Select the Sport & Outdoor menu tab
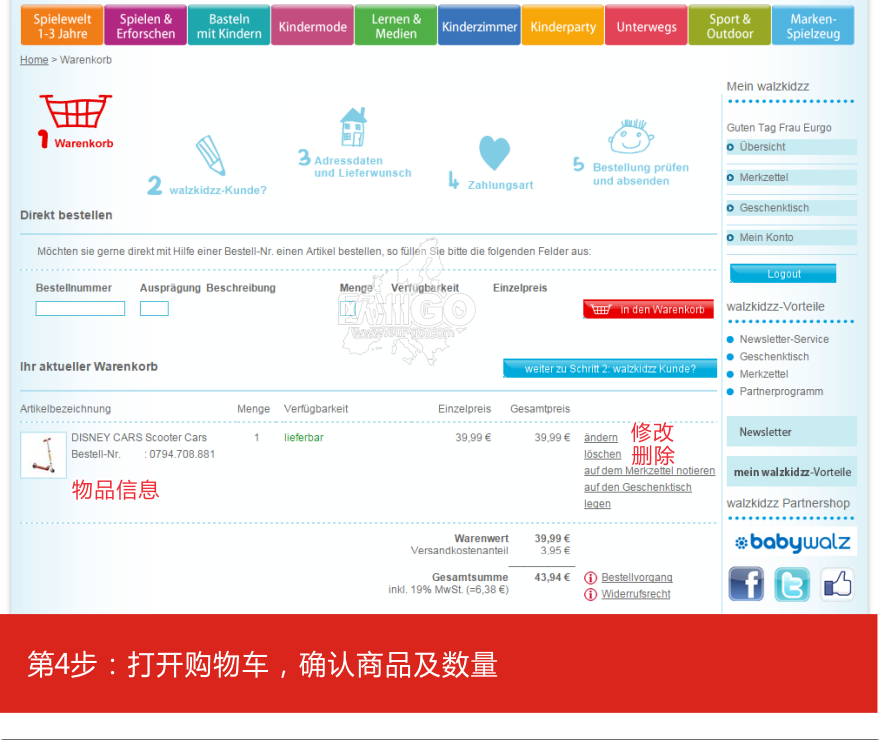The width and height of the screenshot is (879, 740). tap(729, 27)
